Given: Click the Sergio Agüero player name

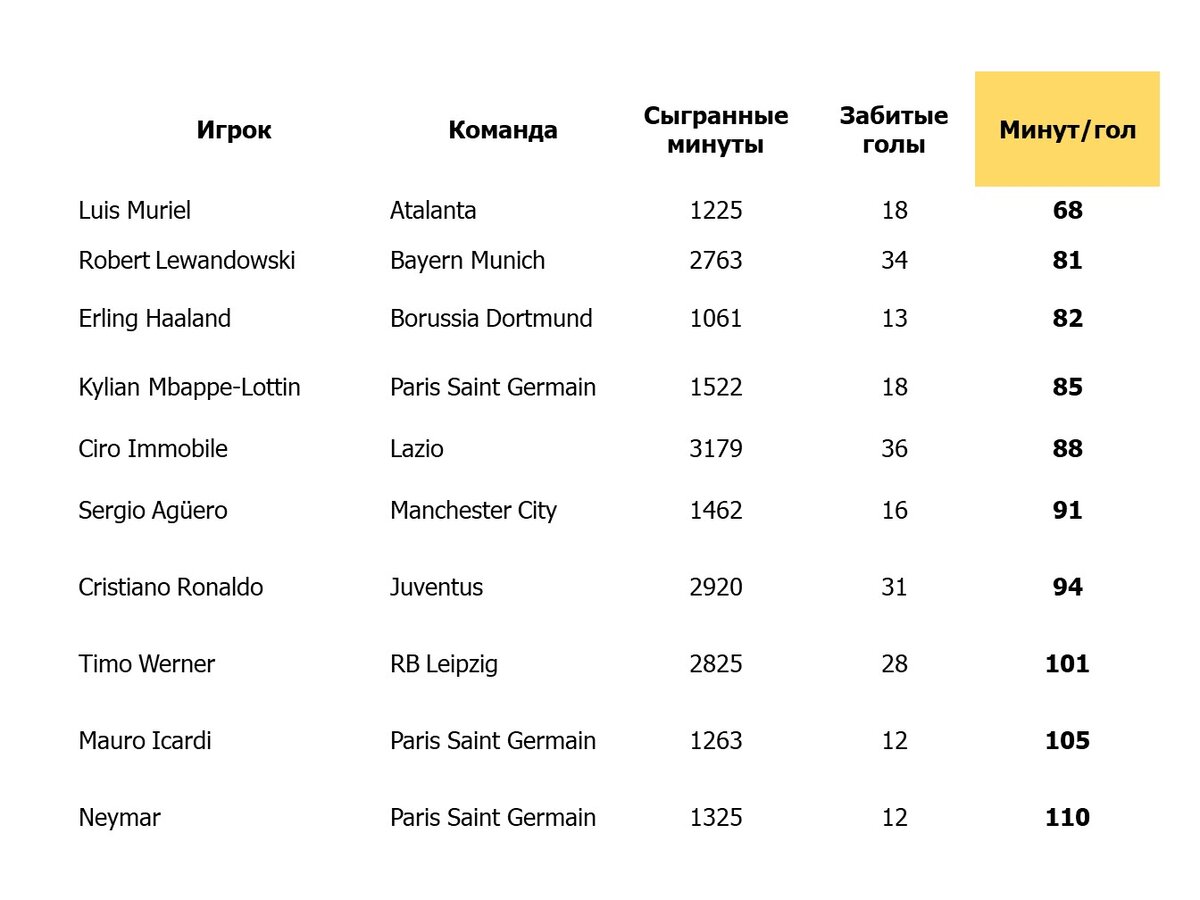Looking at the screenshot, I should [153, 510].
